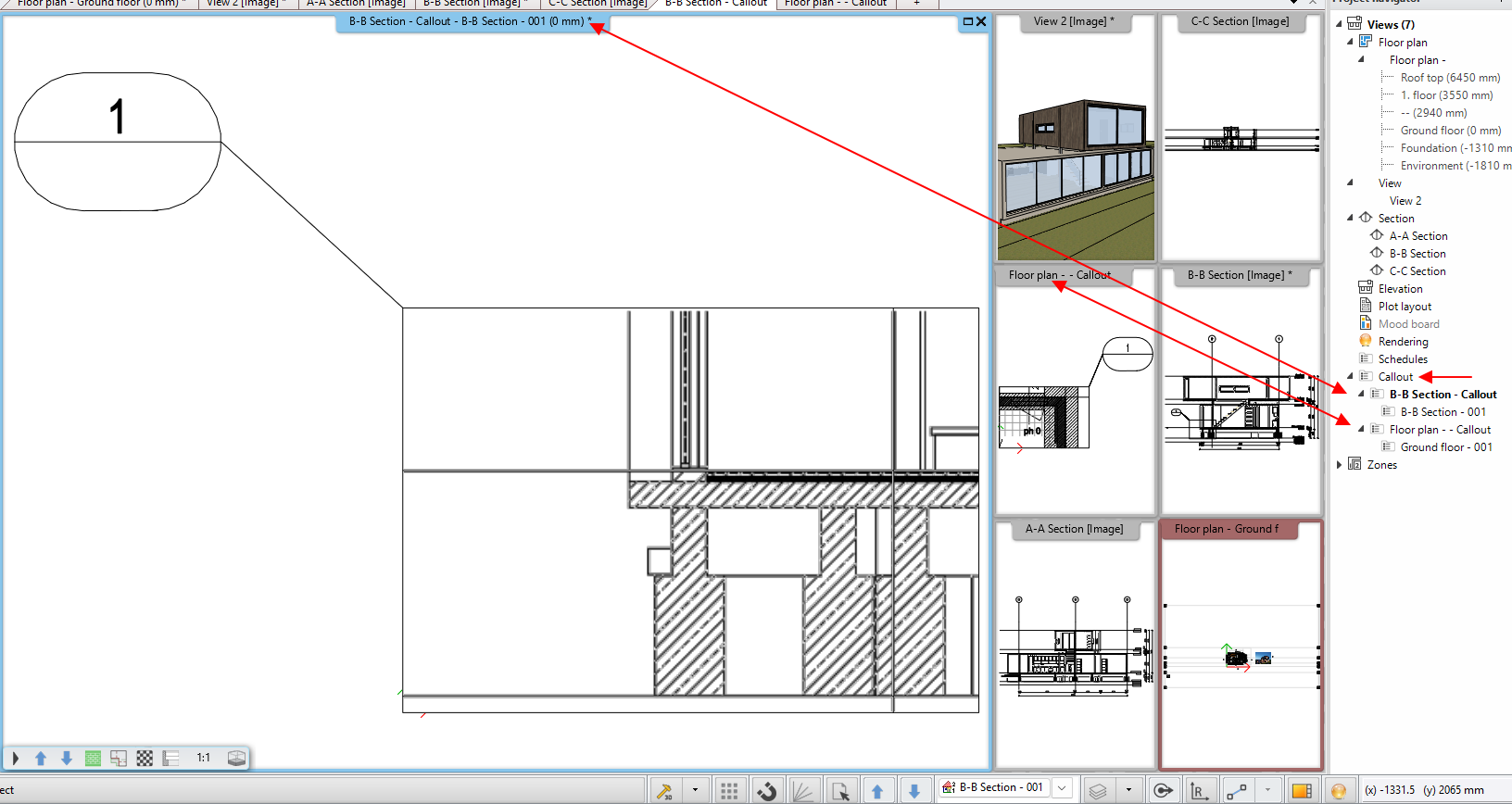1512x804 pixels.
Task: Toggle the relative coordinate R axis icon
Action: click(1199, 790)
